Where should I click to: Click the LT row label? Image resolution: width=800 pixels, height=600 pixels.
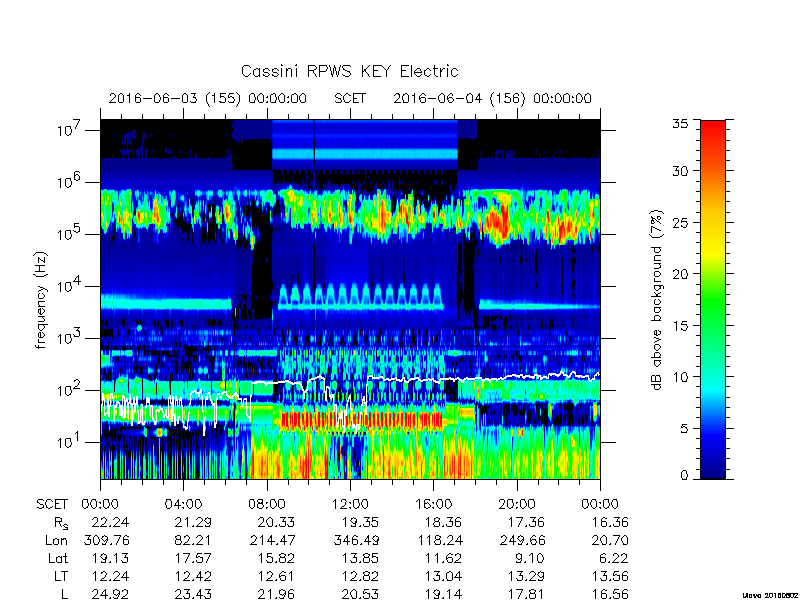coord(61,577)
